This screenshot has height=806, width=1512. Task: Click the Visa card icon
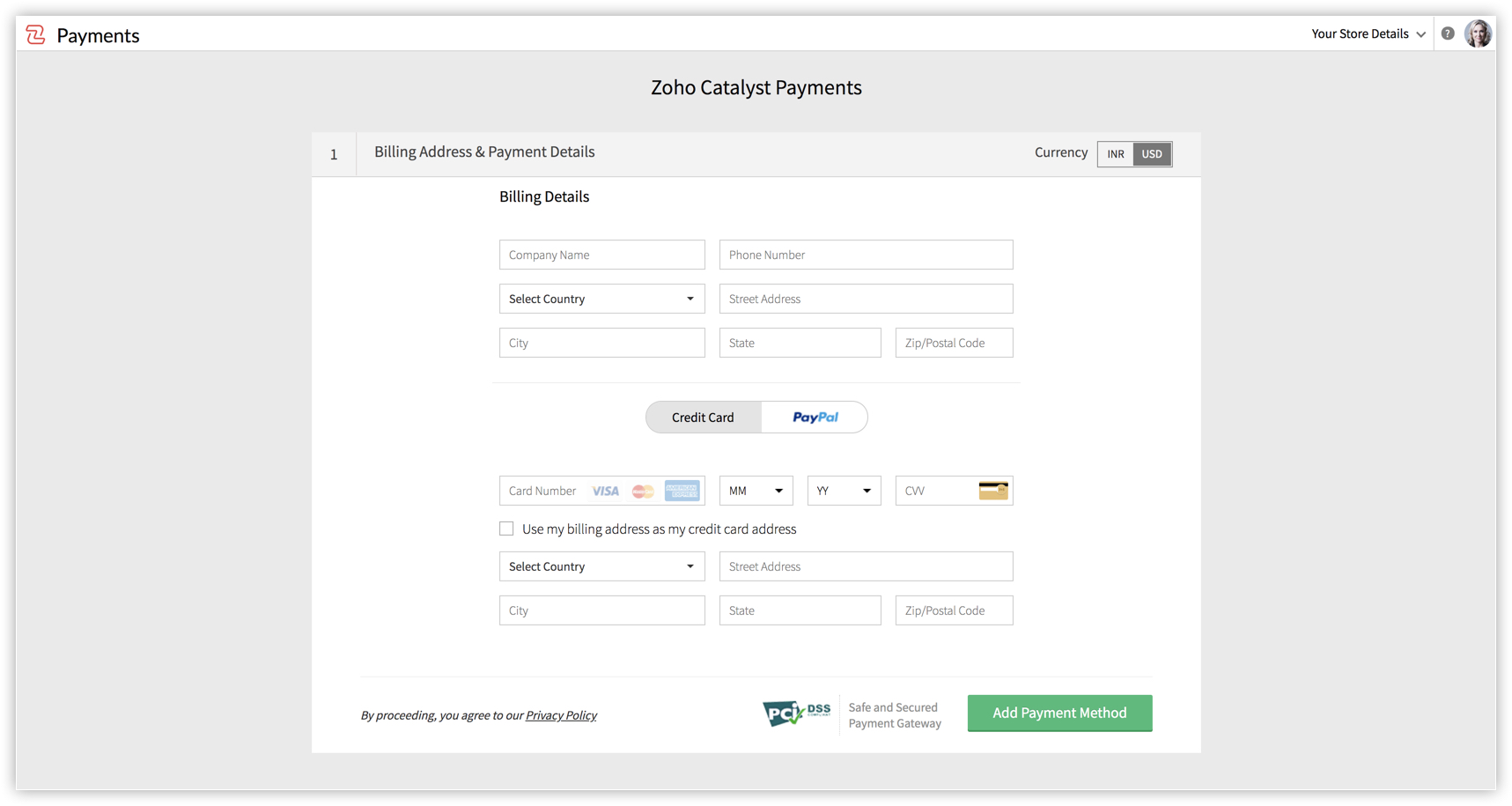pyautogui.click(x=605, y=491)
